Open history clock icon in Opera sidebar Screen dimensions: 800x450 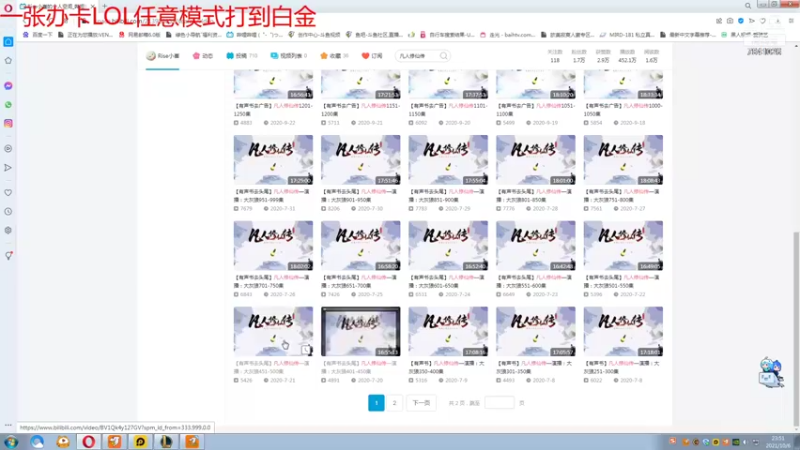tap(8, 211)
